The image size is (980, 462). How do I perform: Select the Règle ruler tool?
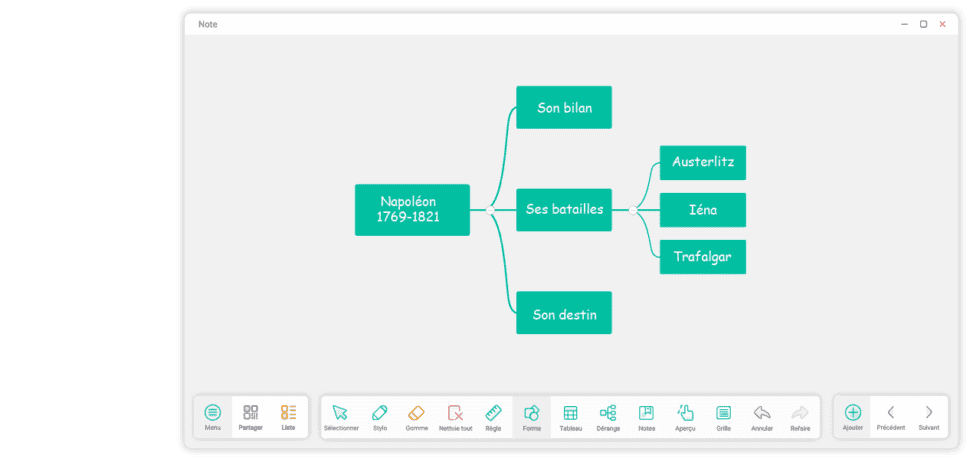click(x=493, y=413)
